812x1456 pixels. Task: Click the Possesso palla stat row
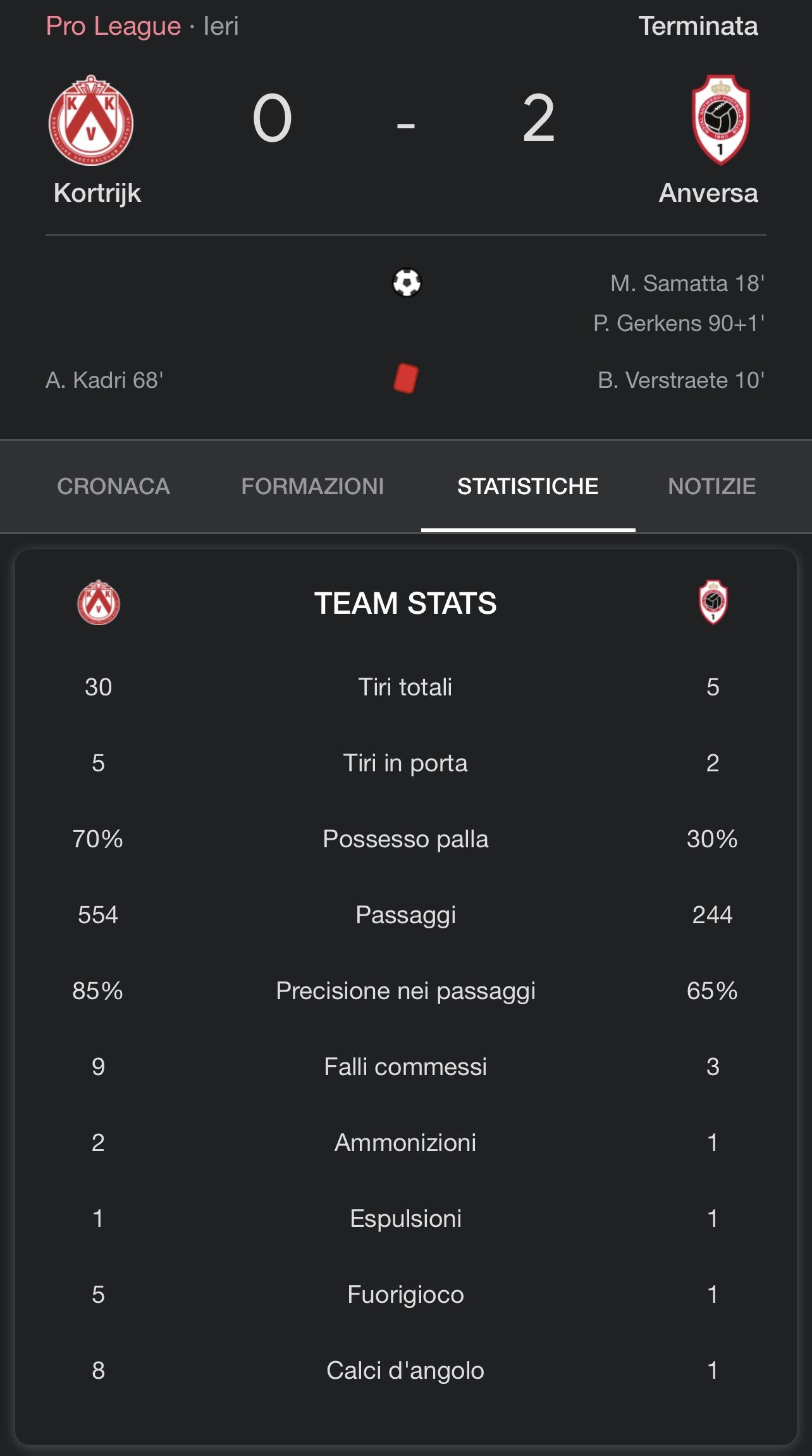(405, 838)
